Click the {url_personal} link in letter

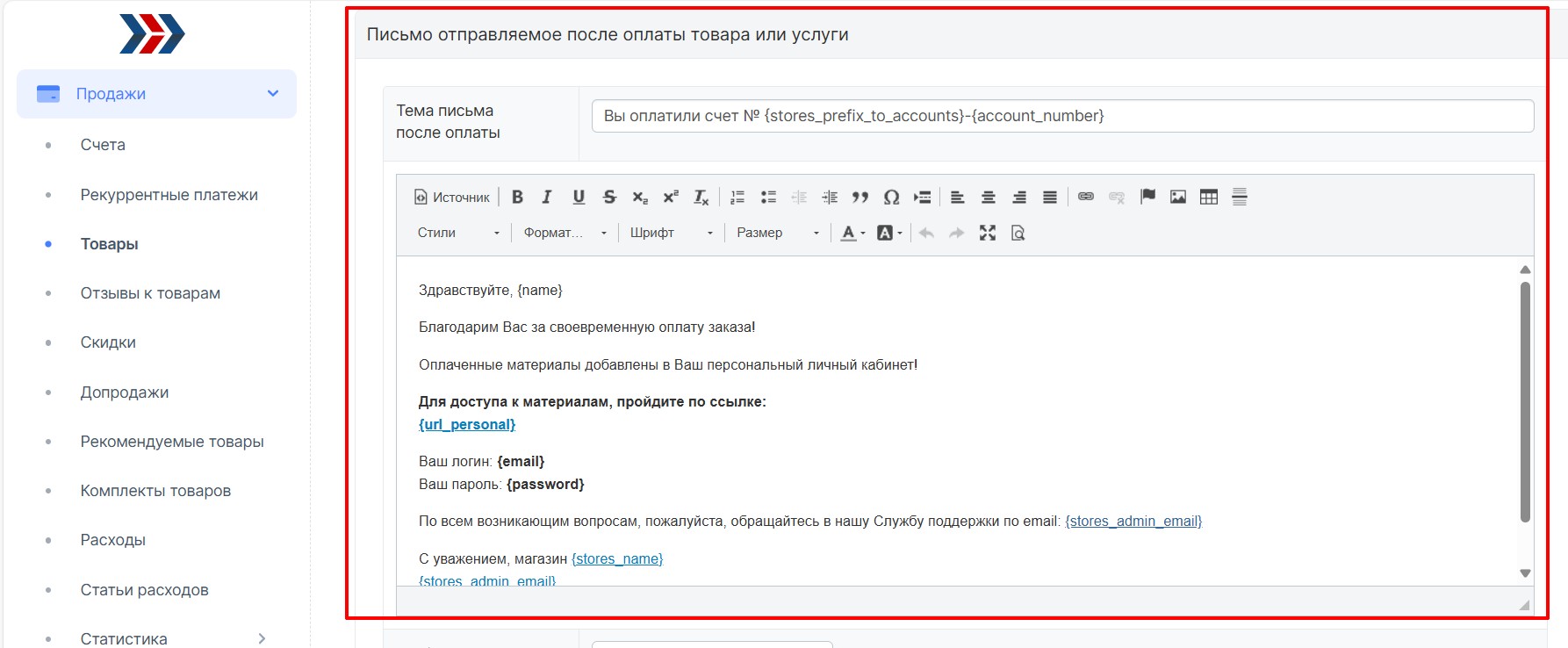467,424
